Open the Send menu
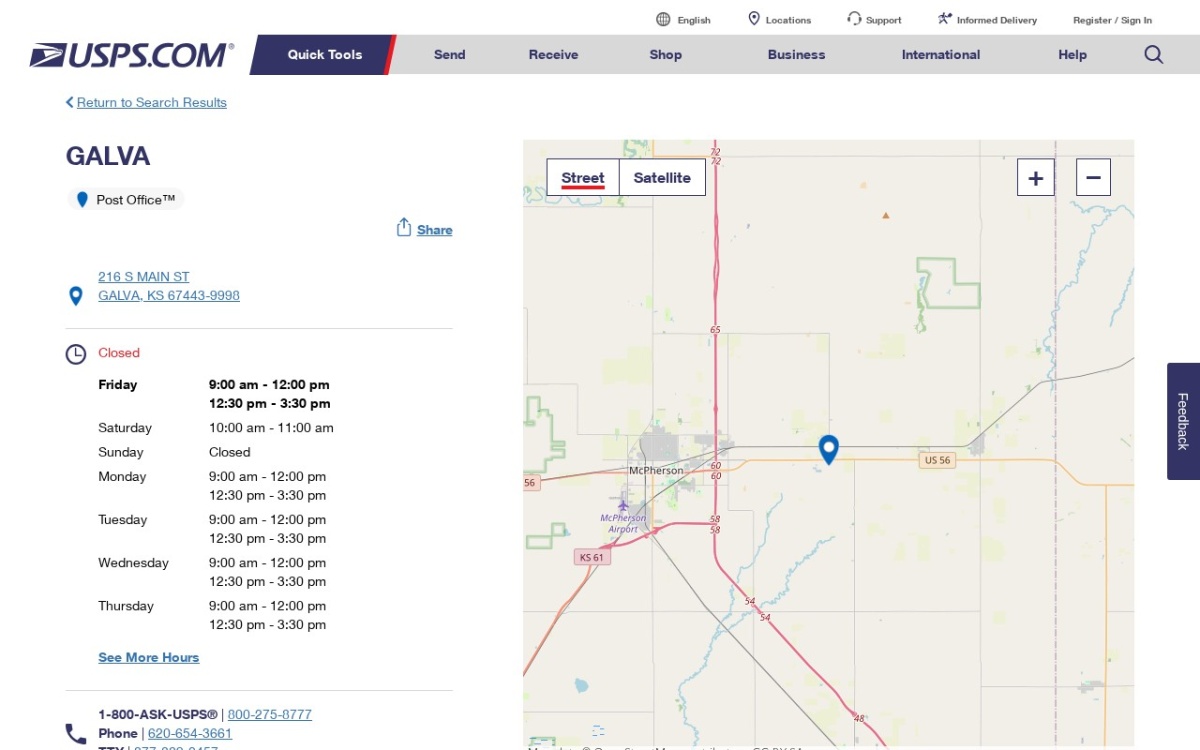Image resolution: width=1200 pixels, height=750 pixels. pos(450,55)
